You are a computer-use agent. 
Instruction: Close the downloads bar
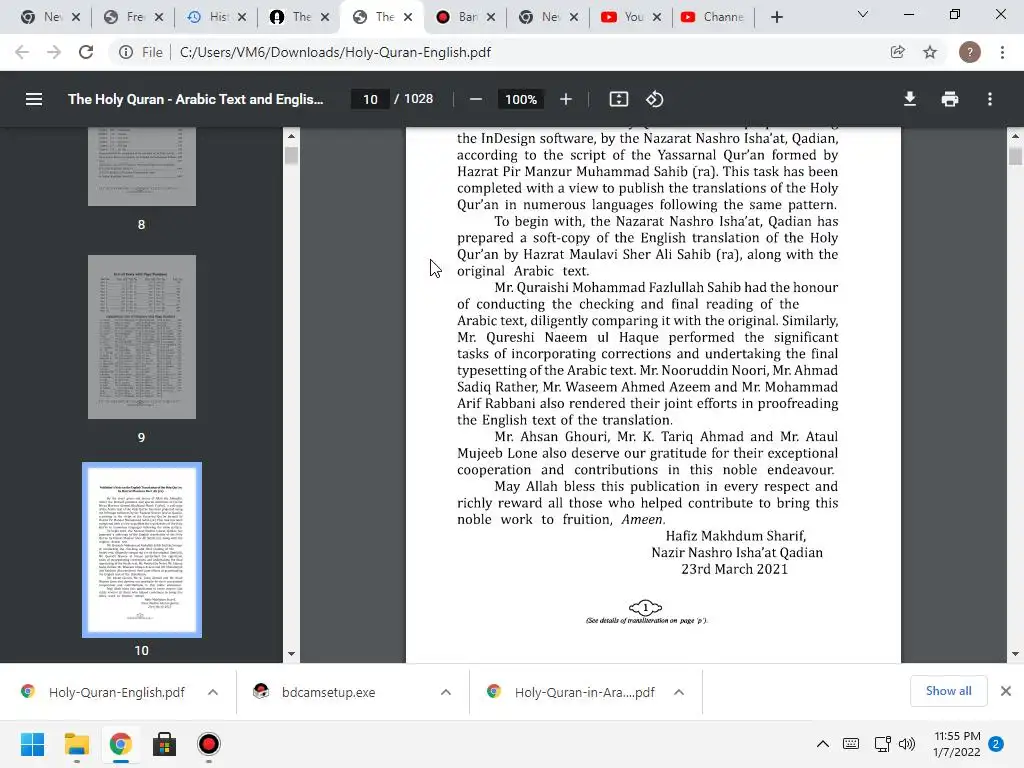pos(1006,691)
